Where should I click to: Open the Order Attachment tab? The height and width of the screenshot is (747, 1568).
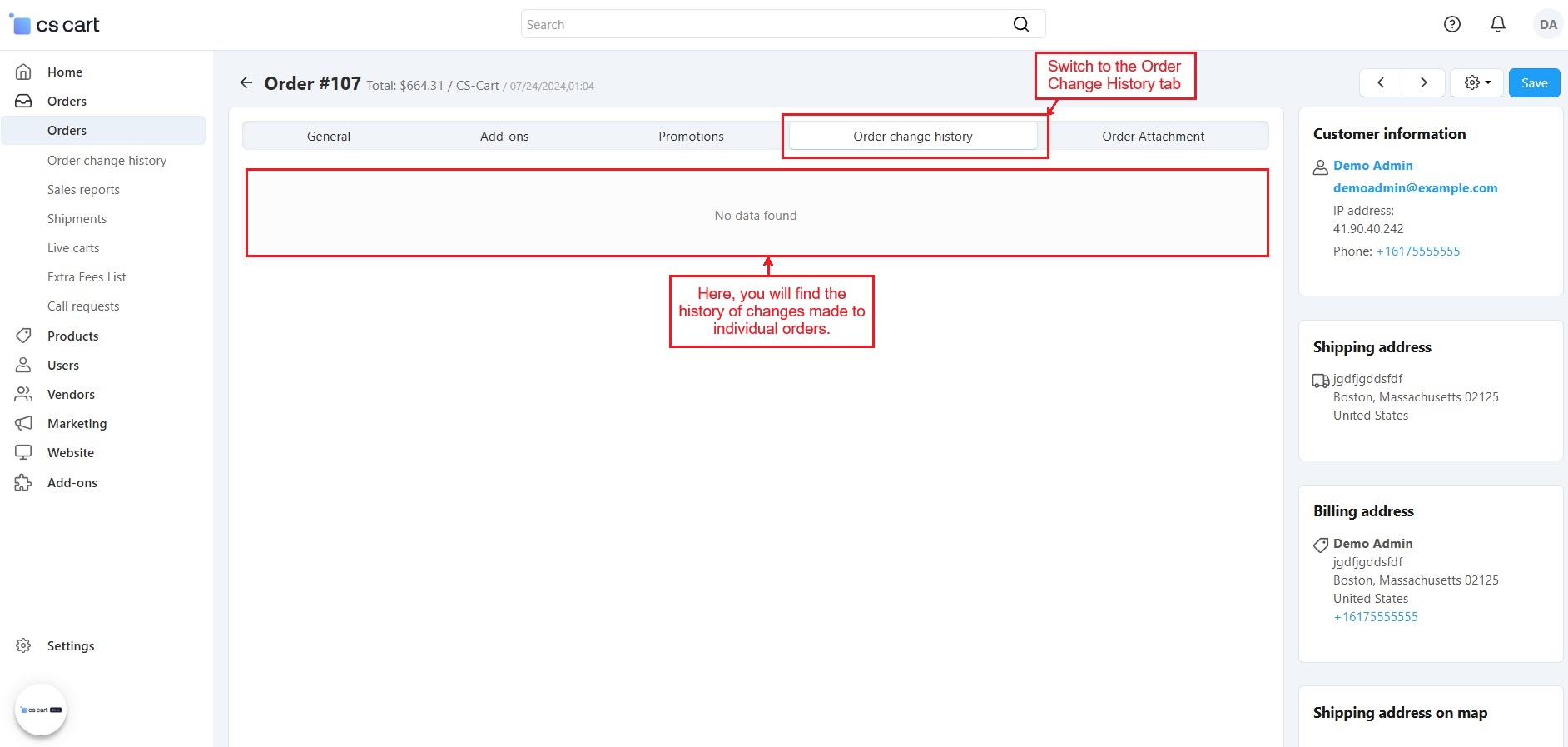[1153, 137]
